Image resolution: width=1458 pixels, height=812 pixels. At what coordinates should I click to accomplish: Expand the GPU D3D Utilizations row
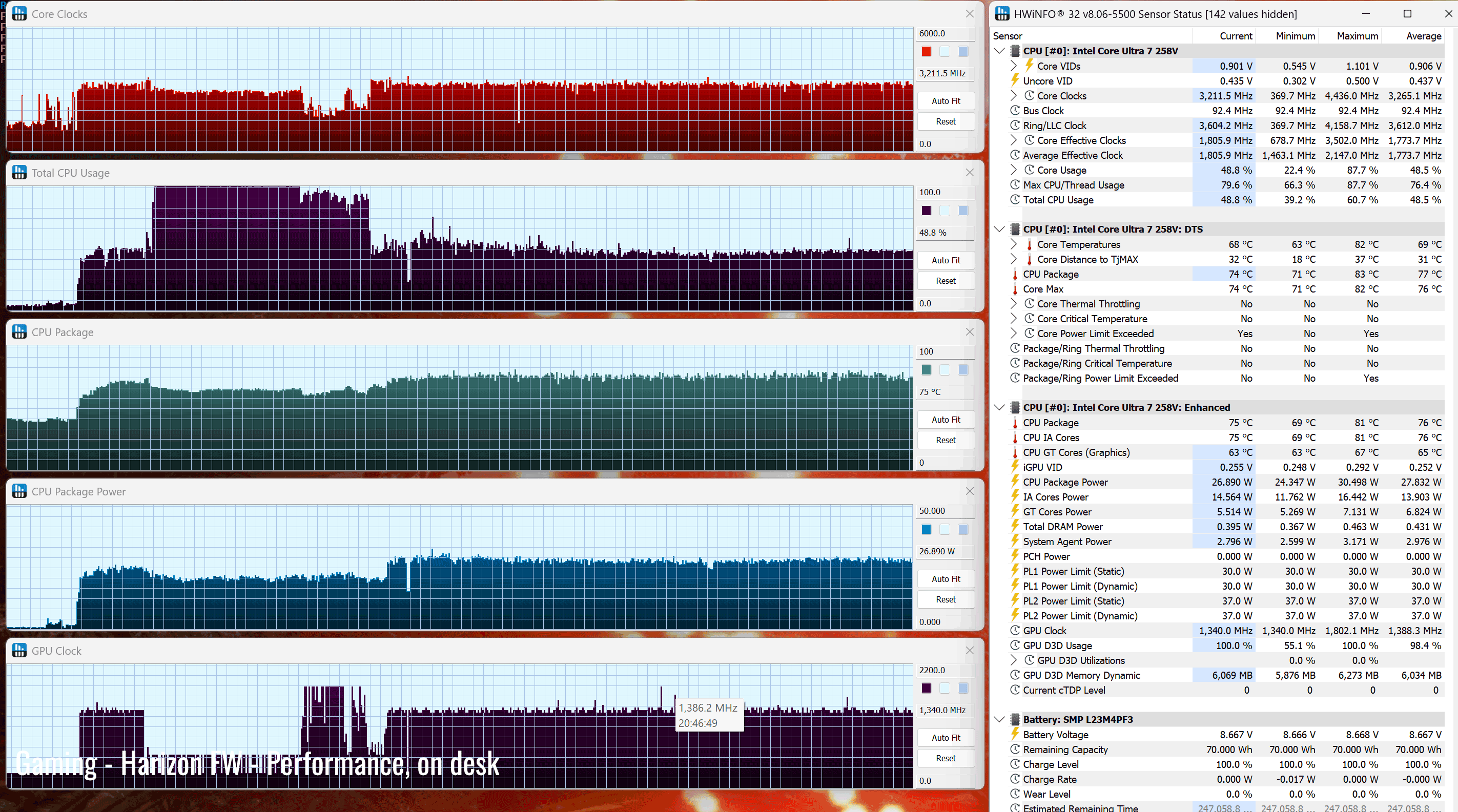1014,660
